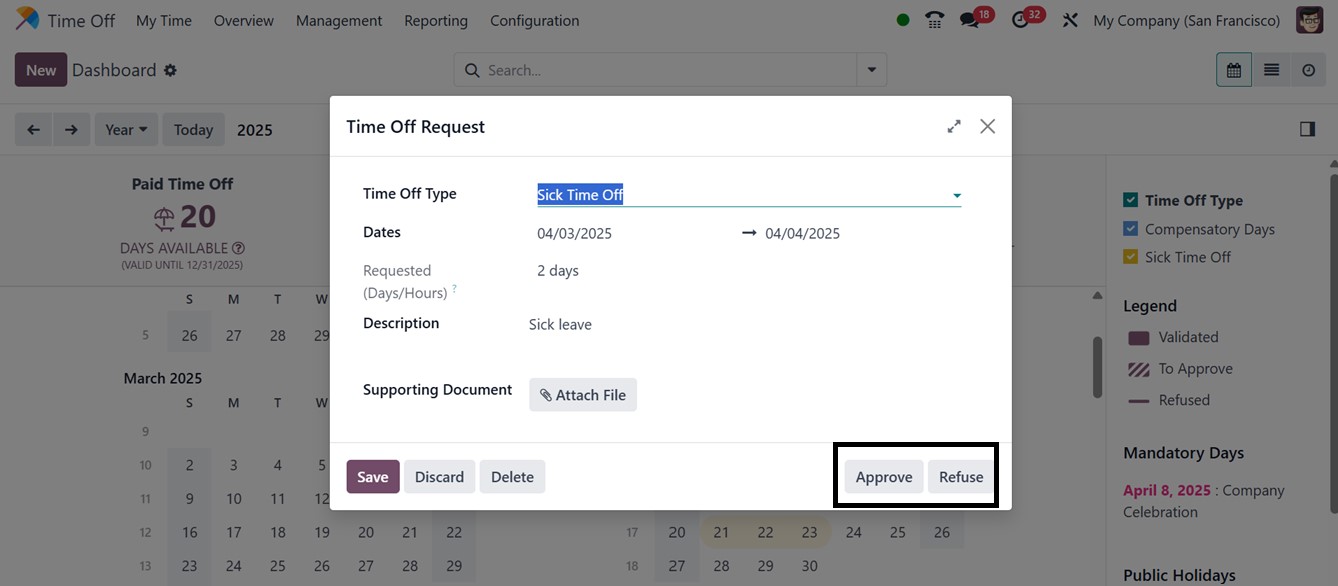
Task: Open the discuss messages icon
Action: [x=969, y=20]
